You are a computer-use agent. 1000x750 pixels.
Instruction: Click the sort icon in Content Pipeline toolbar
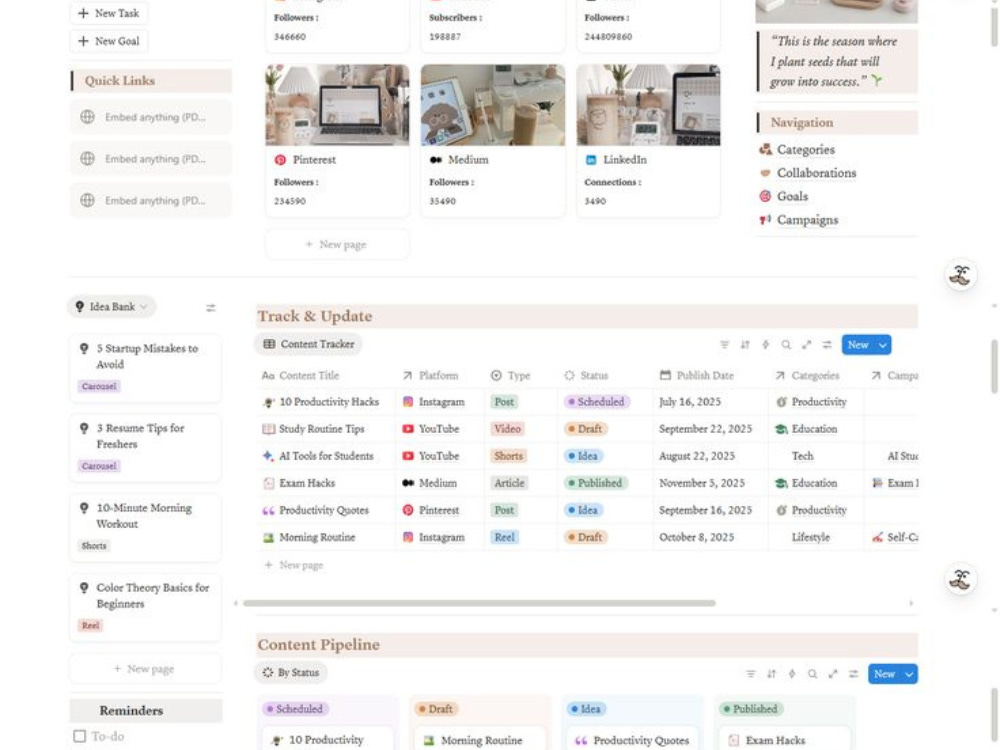tap(771, 673)
